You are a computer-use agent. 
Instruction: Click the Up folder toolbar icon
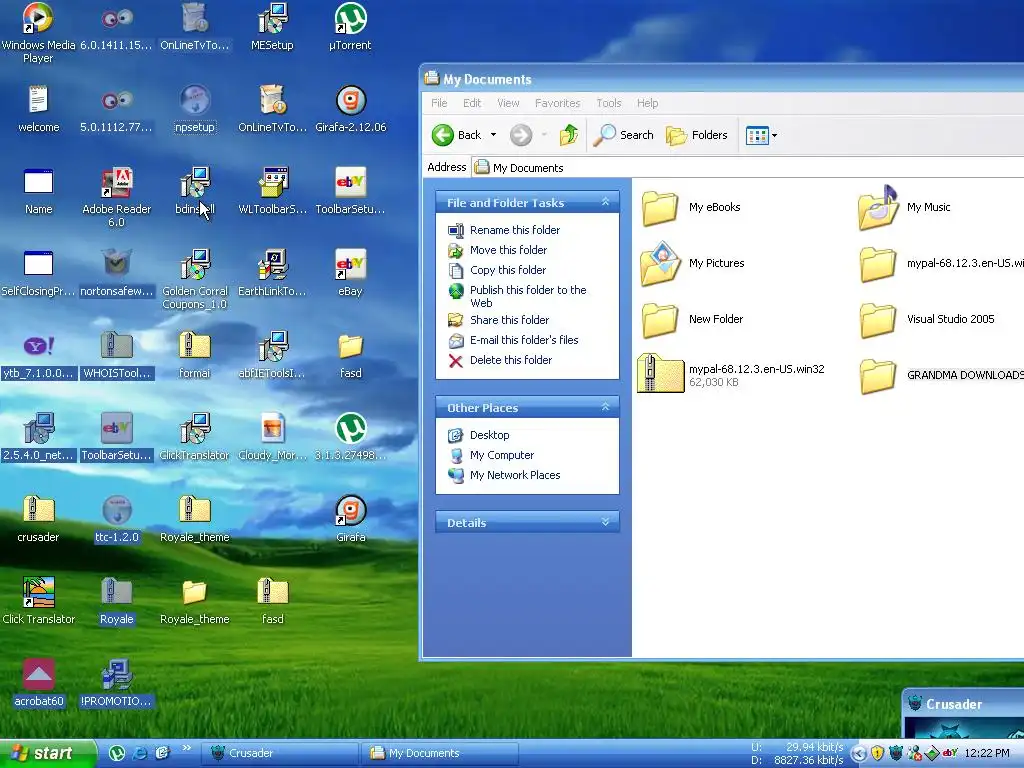pos(568,135)
